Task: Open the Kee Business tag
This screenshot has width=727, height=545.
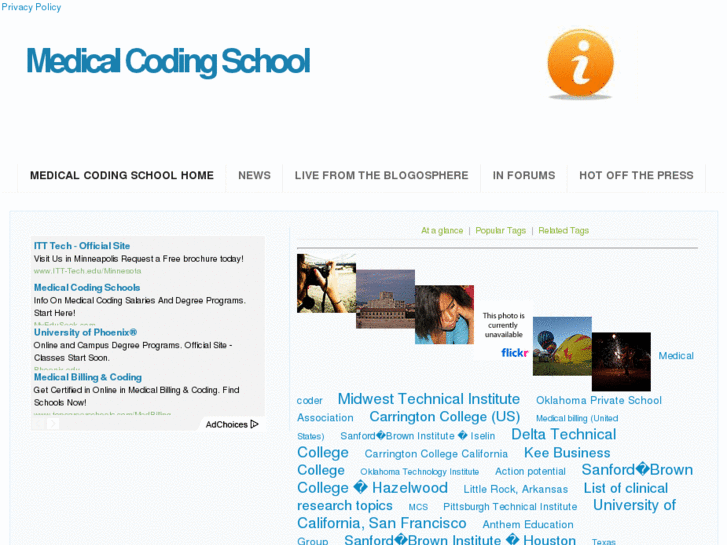Action: pyautogui.click(x=567, y=453)
